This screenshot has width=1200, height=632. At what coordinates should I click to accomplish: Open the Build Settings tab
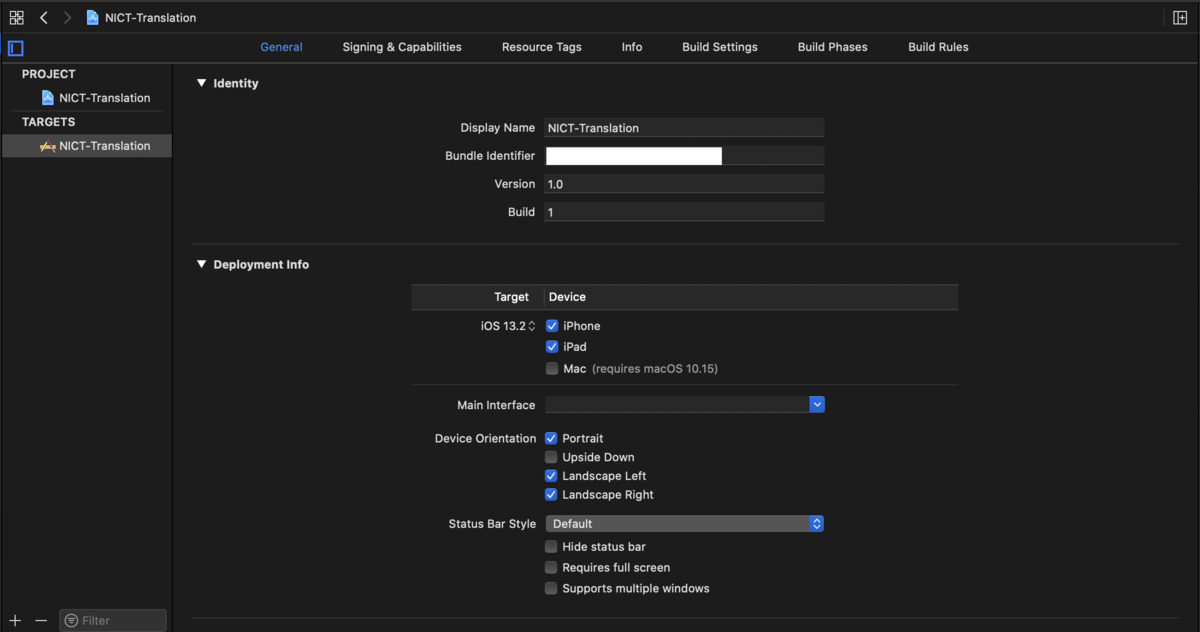coord(720,47)
